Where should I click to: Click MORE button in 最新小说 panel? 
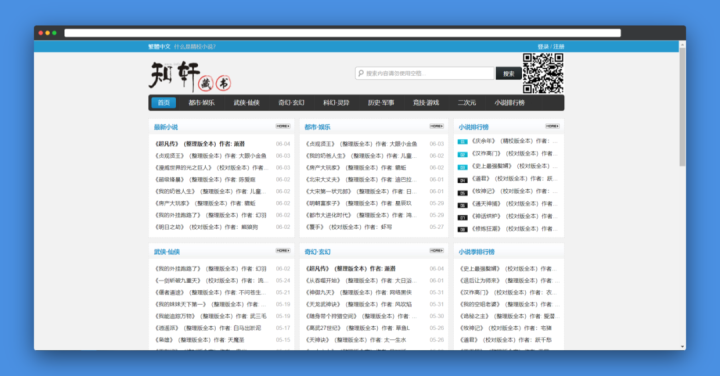(x=283, y=126)
